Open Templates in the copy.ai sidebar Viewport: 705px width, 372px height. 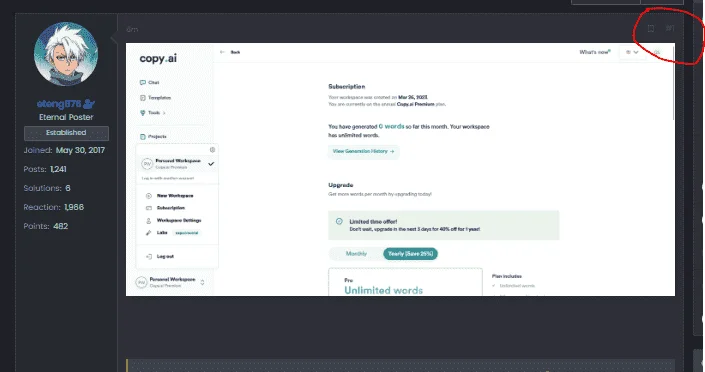156,98
